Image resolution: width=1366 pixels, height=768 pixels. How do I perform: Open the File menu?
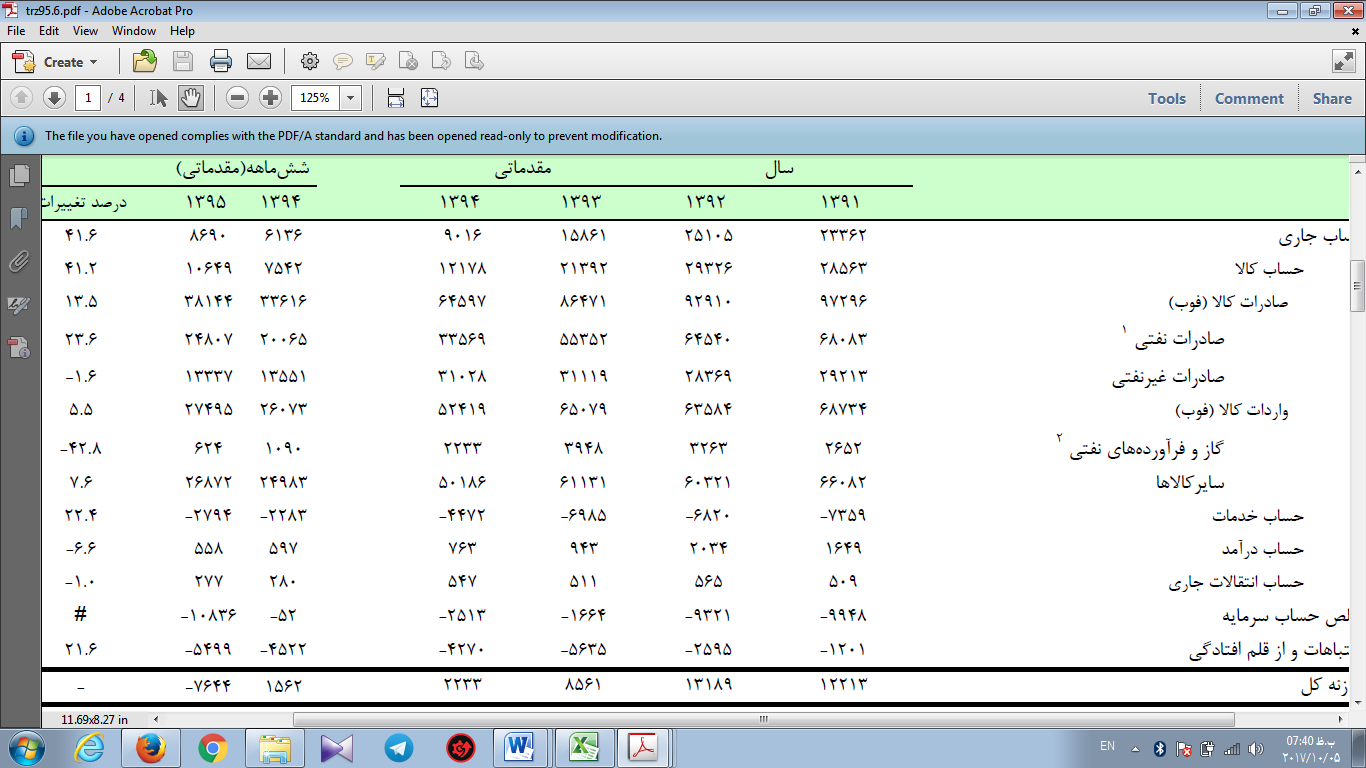(16, 31)
